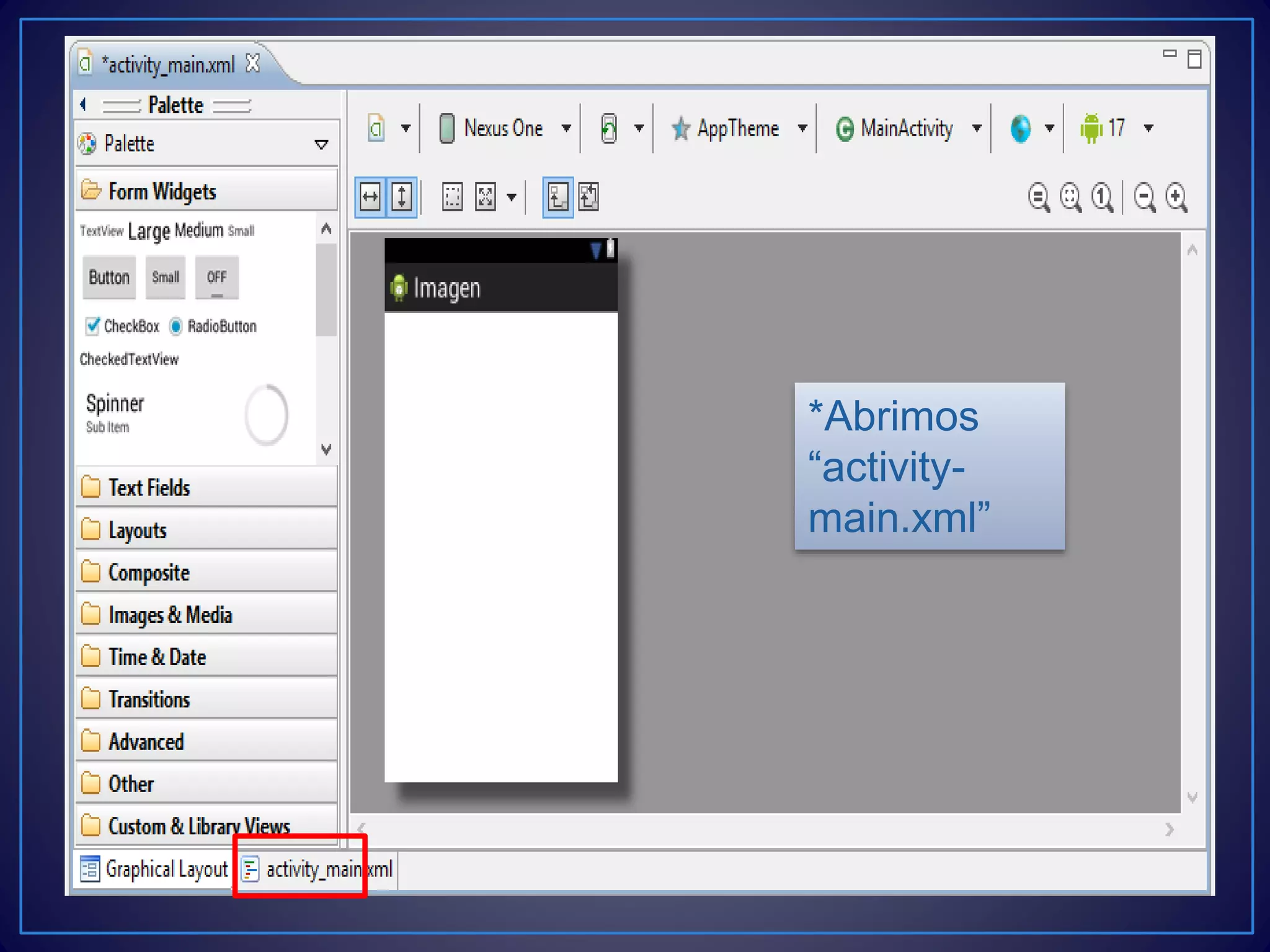Select the Button widget
The image size is (1270, 952).
[x=109, y=277]
